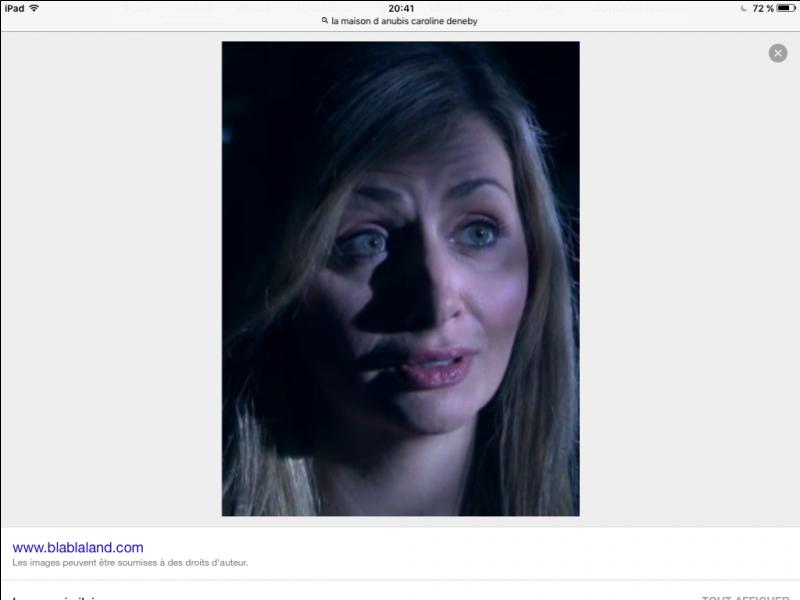Tap the 72 % battery percentage text
The image size is (800, 600).
point(763,8)
